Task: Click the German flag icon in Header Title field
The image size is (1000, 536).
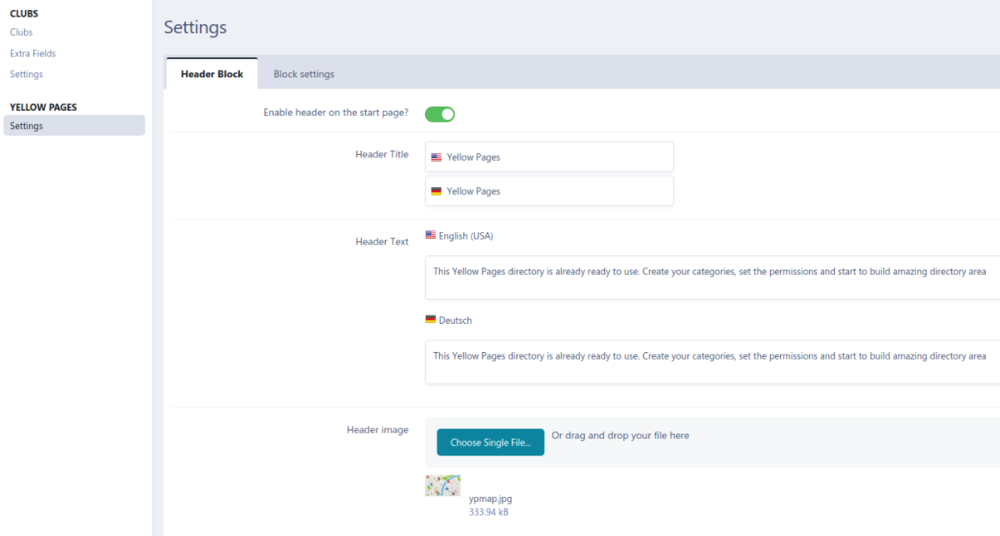Action: tap(436, 191)
